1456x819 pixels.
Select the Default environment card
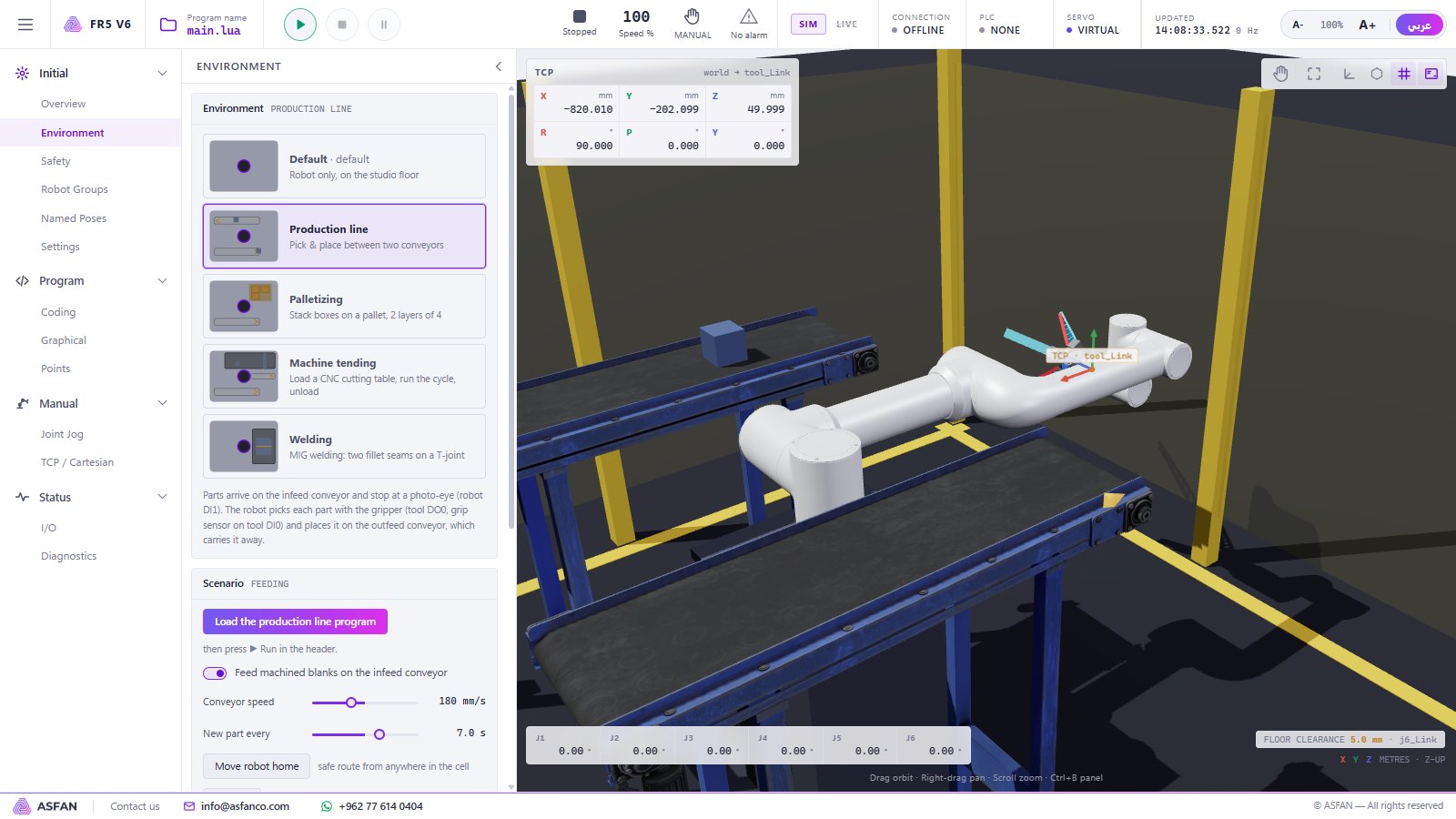(x=344, y=166)
